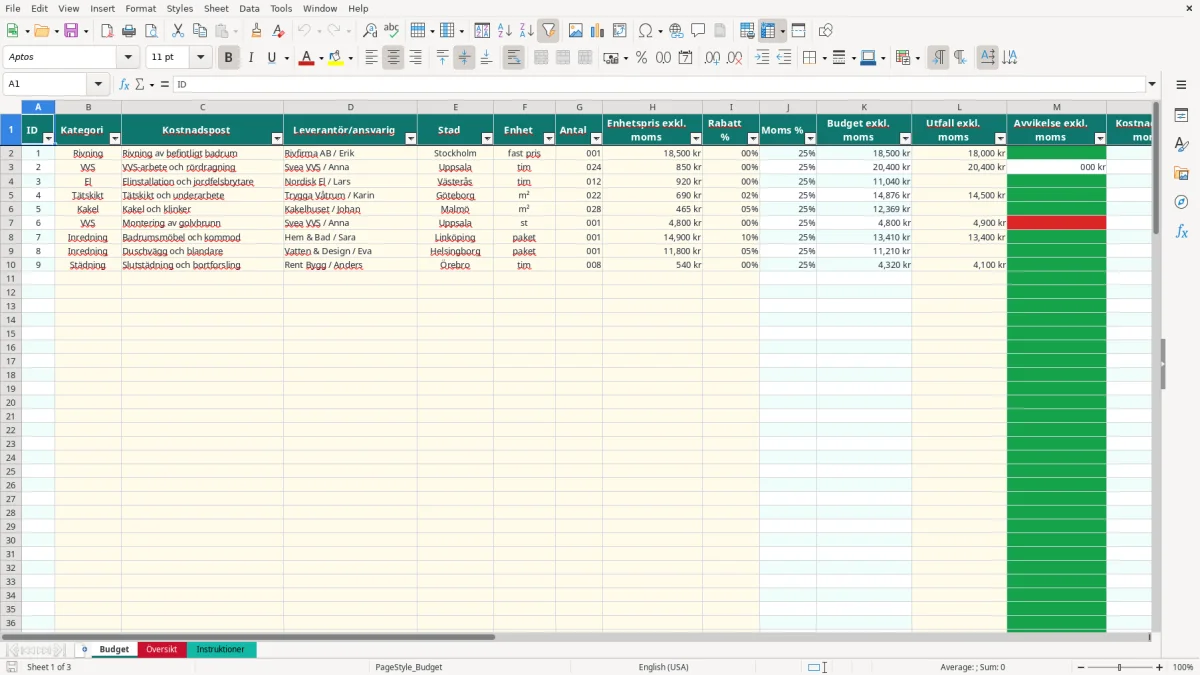The image size is (1200, 675).
Task: Click the Clone Formatting paintbrush icon
Action: tap(256, 31)
